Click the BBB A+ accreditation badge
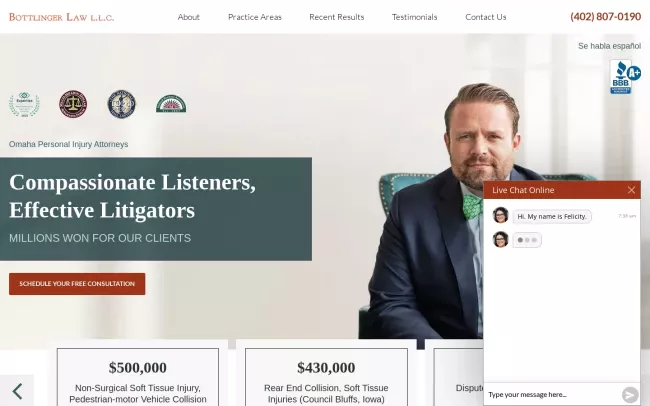This screenshot has width=650, height=406. (x=625, y=77)
